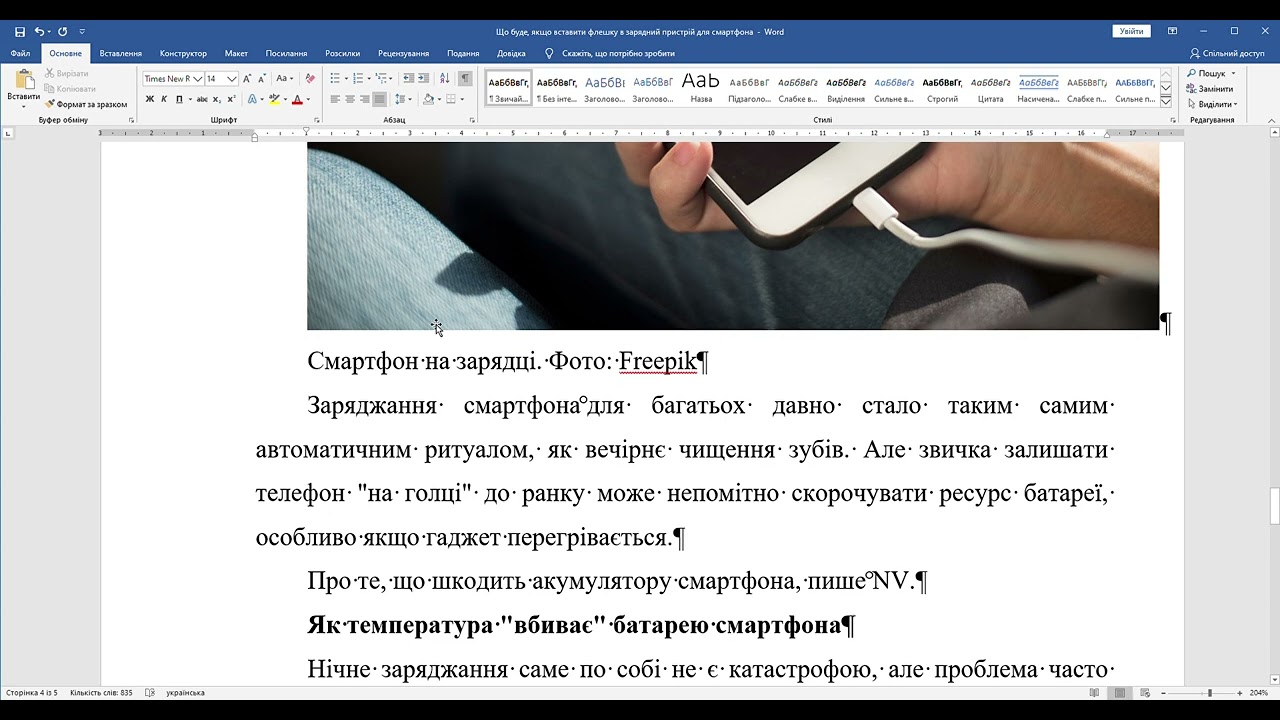Screen dimensions: 1280x720
Task: Switch to the Вставлення tab
Action: [121, 53]
